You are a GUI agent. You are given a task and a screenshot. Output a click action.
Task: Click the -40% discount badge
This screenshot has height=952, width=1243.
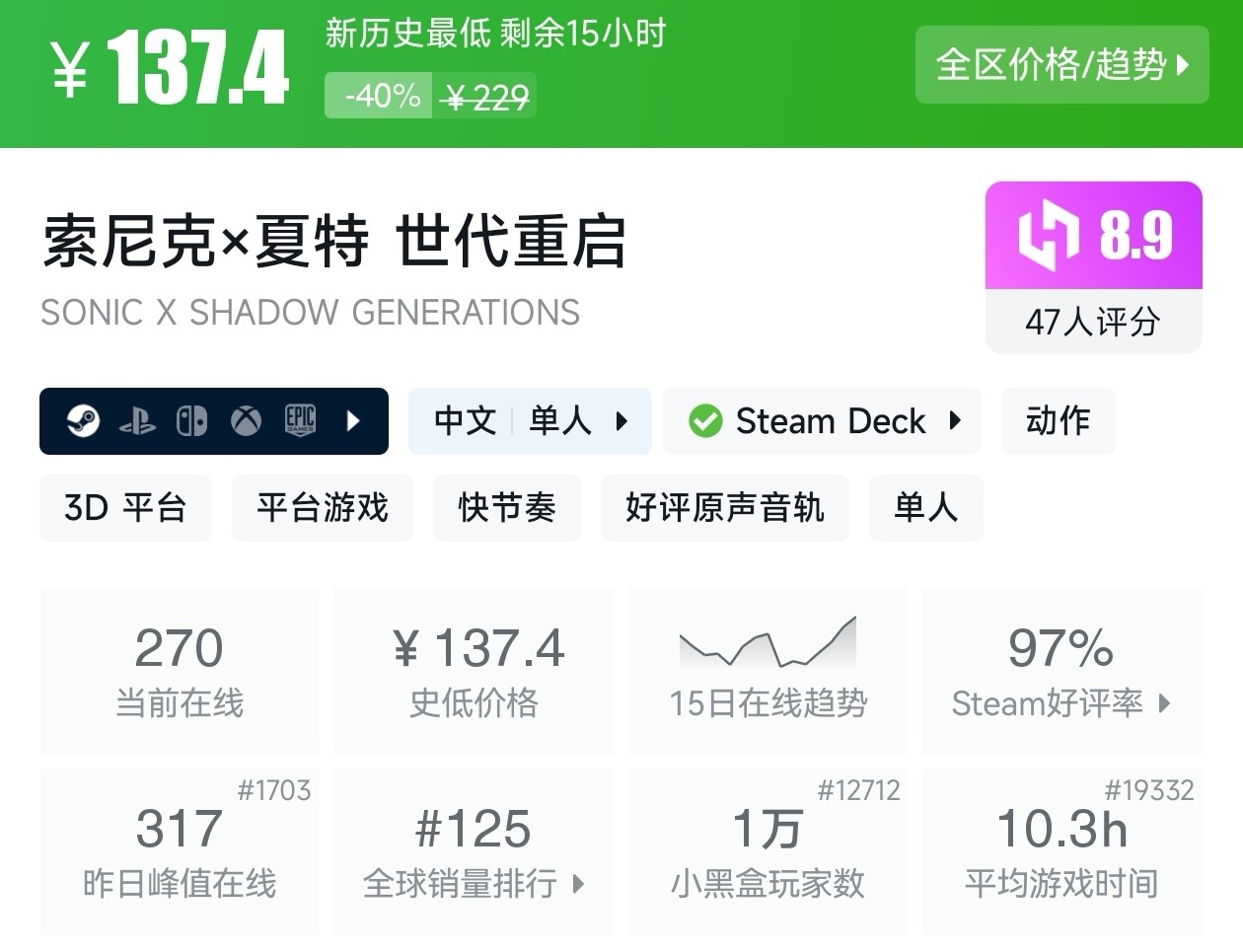coord(379,96)
